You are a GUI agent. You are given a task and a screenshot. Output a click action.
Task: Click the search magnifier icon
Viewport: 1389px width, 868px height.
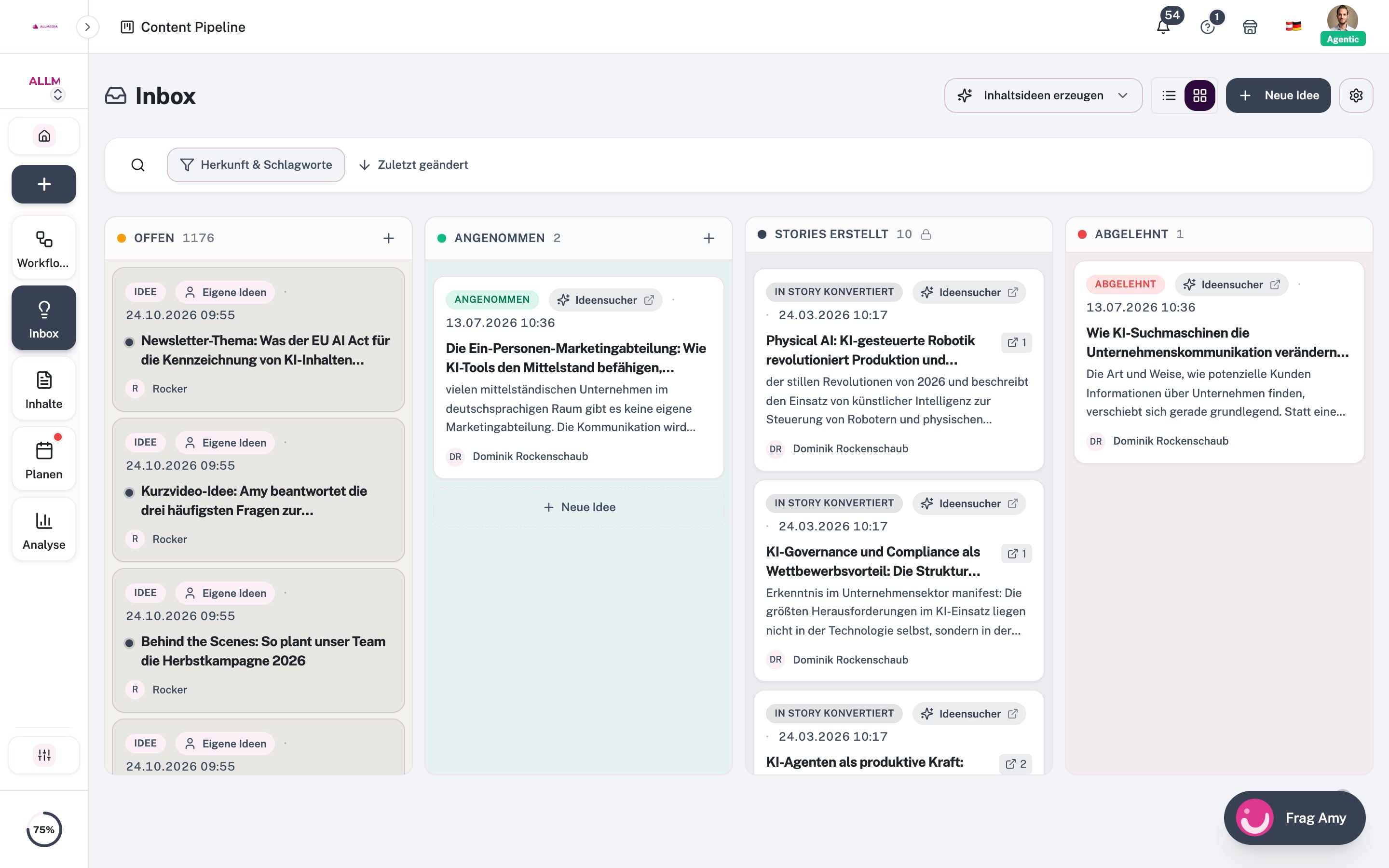click(x=138, y=165)
